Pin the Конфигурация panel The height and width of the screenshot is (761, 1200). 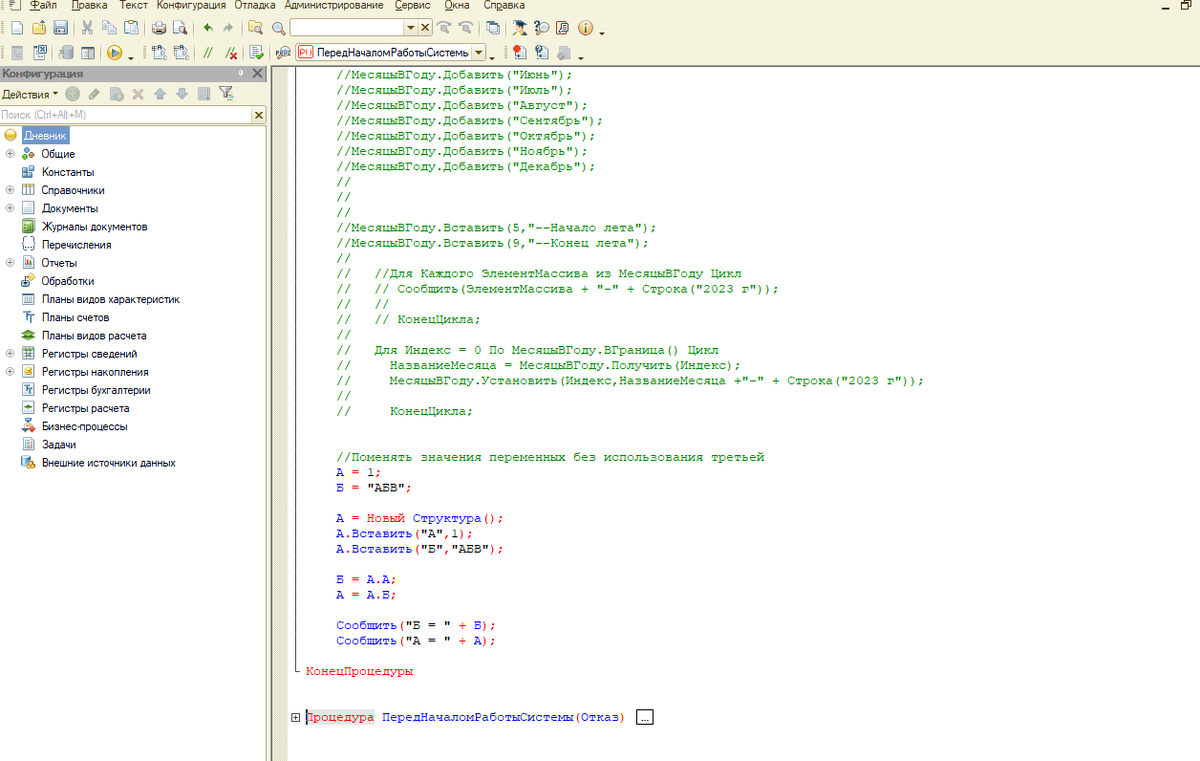tap(240, 74)
